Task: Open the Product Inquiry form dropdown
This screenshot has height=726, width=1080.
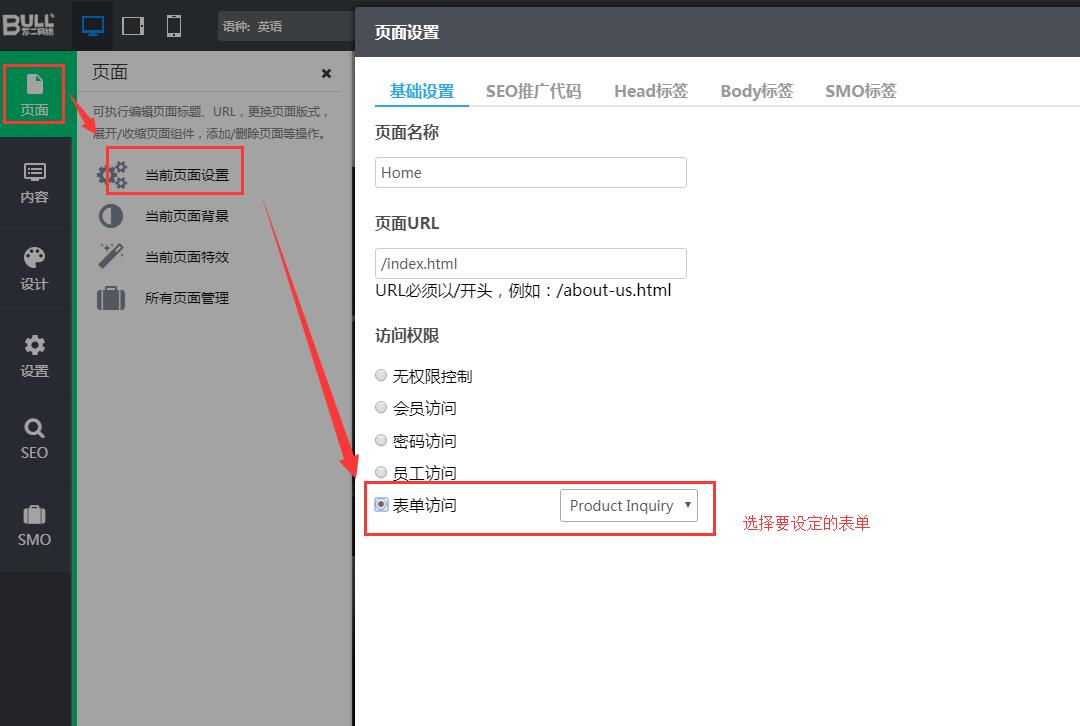Action: (x=628, y=506)
